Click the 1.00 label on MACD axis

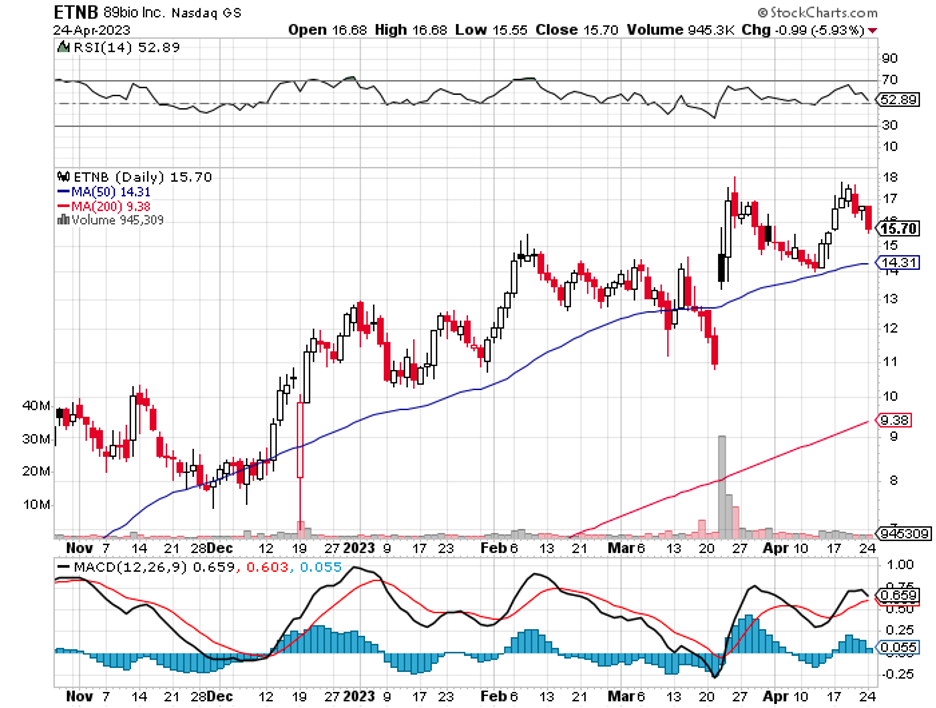pyautogui.click(x=901, y=565)
